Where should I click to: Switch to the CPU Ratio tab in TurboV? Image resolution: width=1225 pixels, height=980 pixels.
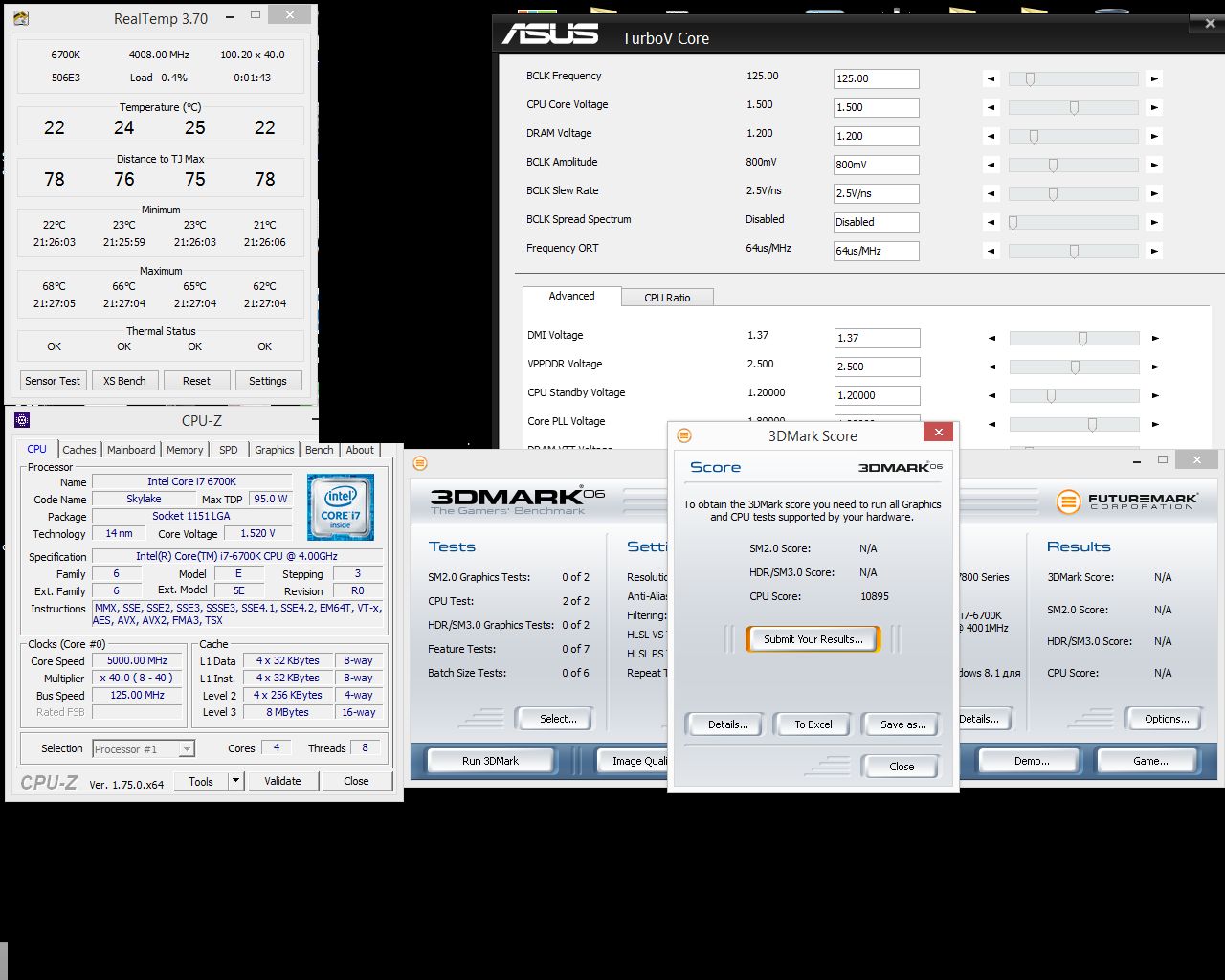click(x=667, y=298)
